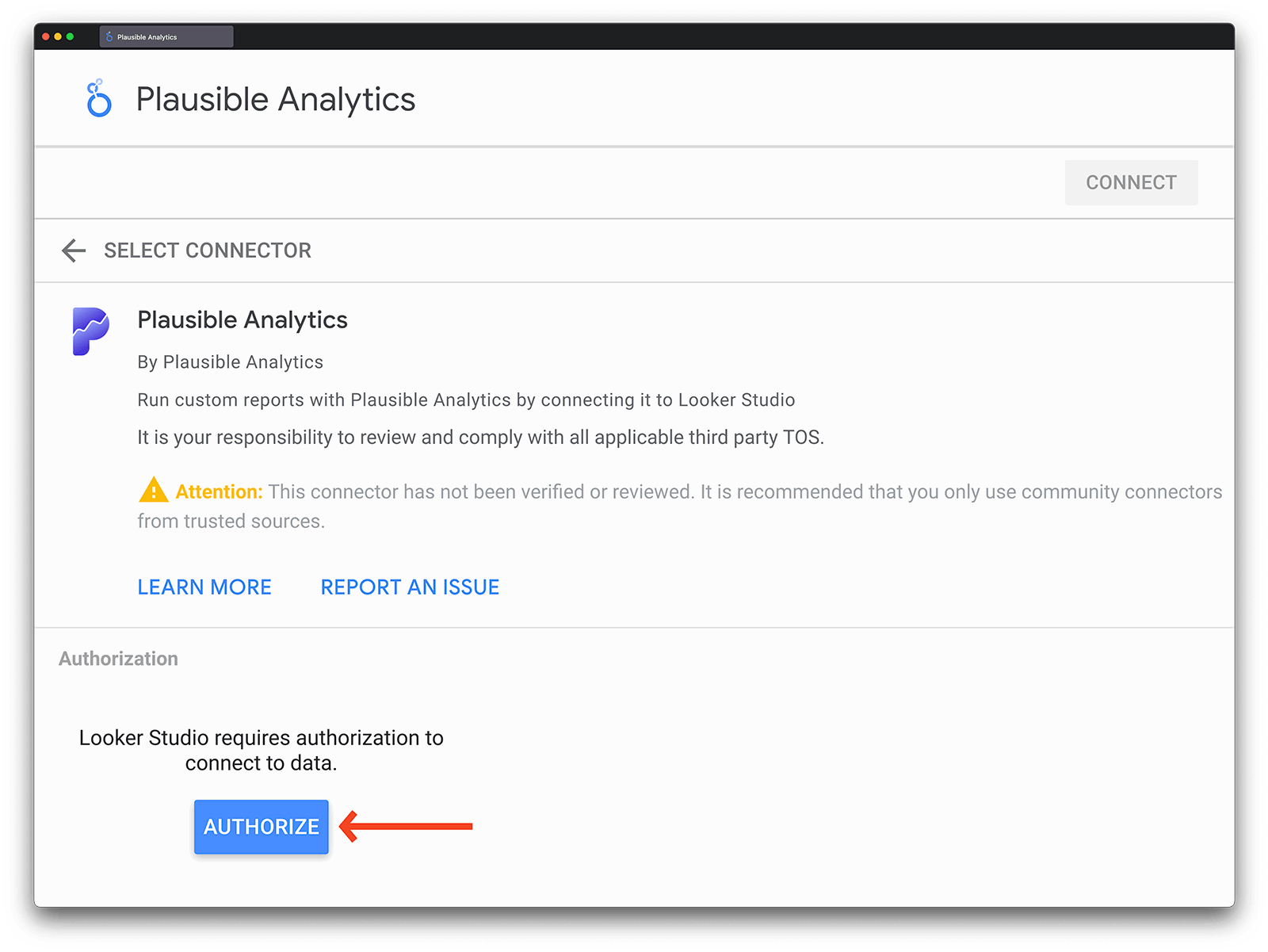This screenshot has width=1268, height=952.
Task: Open the LEARN MORE link
Action: coord(204,587)
